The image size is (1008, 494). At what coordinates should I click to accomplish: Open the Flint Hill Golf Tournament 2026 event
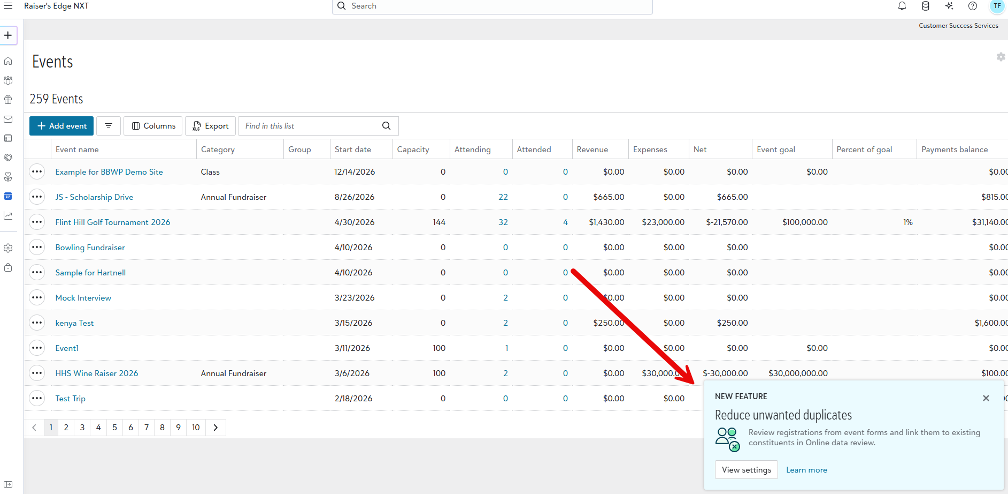coord(112,222)
